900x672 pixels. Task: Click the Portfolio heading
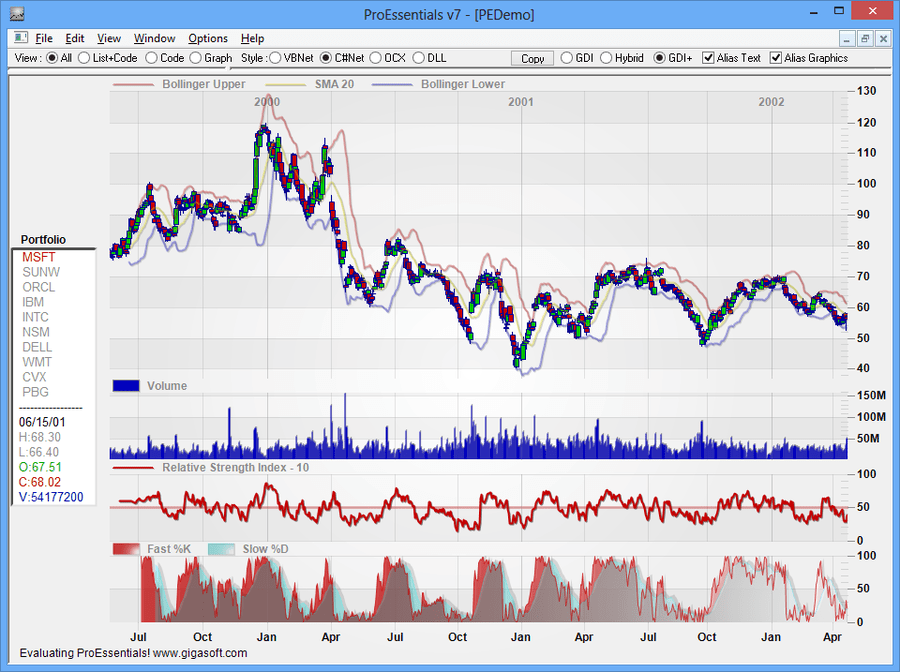tap(43, 239)
